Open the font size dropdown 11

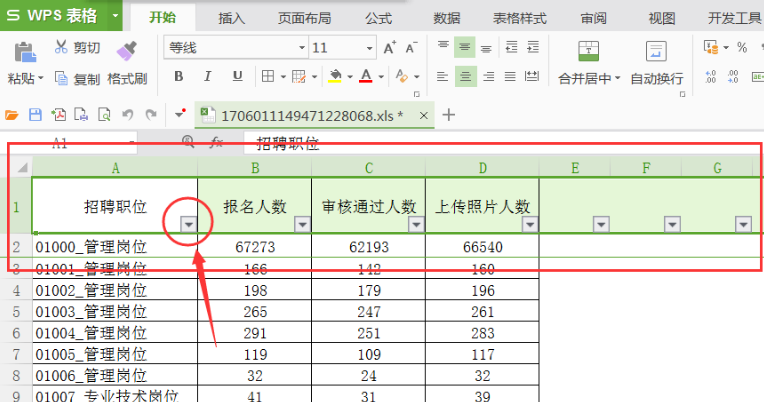point(369,48)
